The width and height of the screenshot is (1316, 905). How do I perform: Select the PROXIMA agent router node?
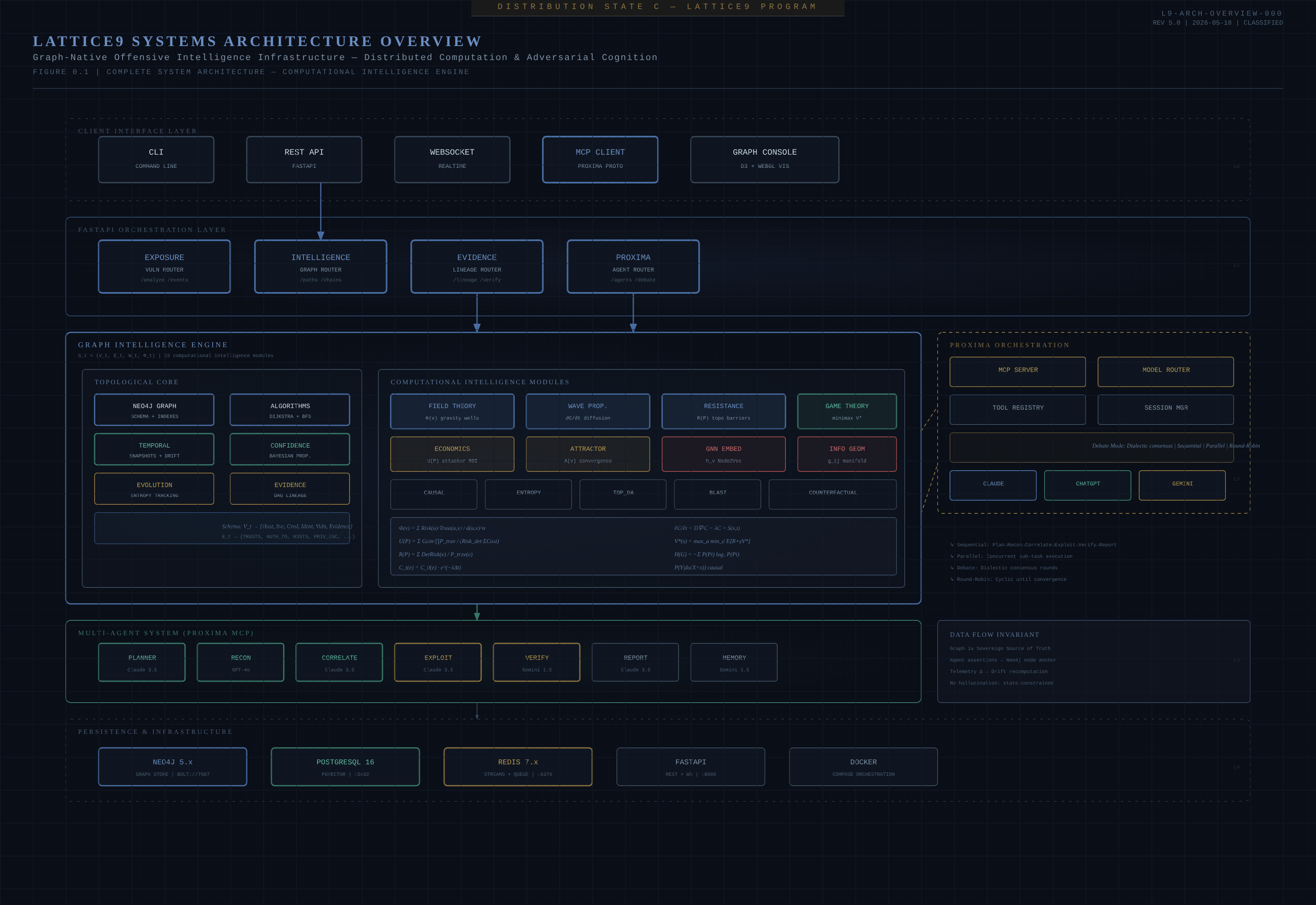pyautogui.click(x=633, y=267)
